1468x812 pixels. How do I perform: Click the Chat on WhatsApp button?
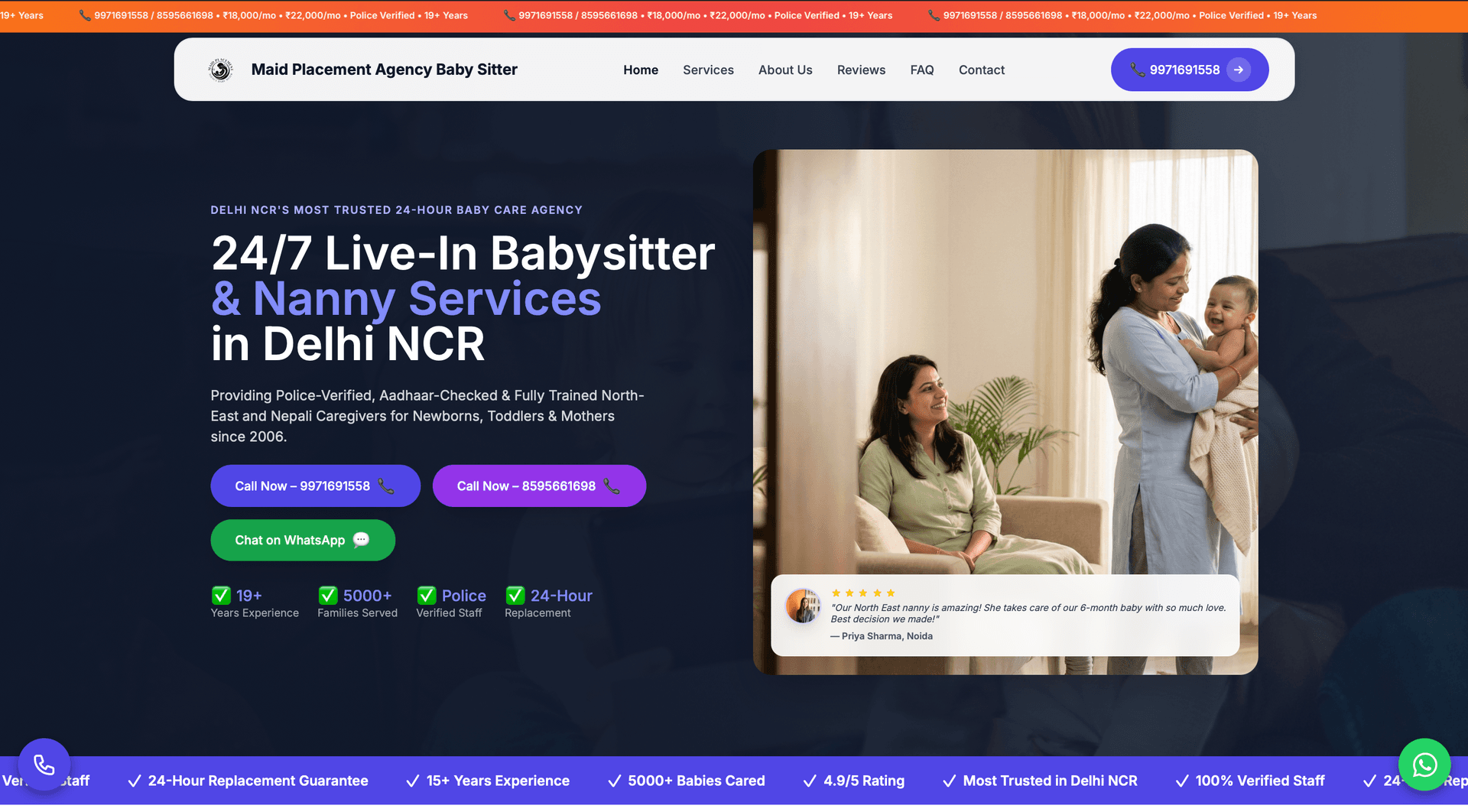[303, 540]
